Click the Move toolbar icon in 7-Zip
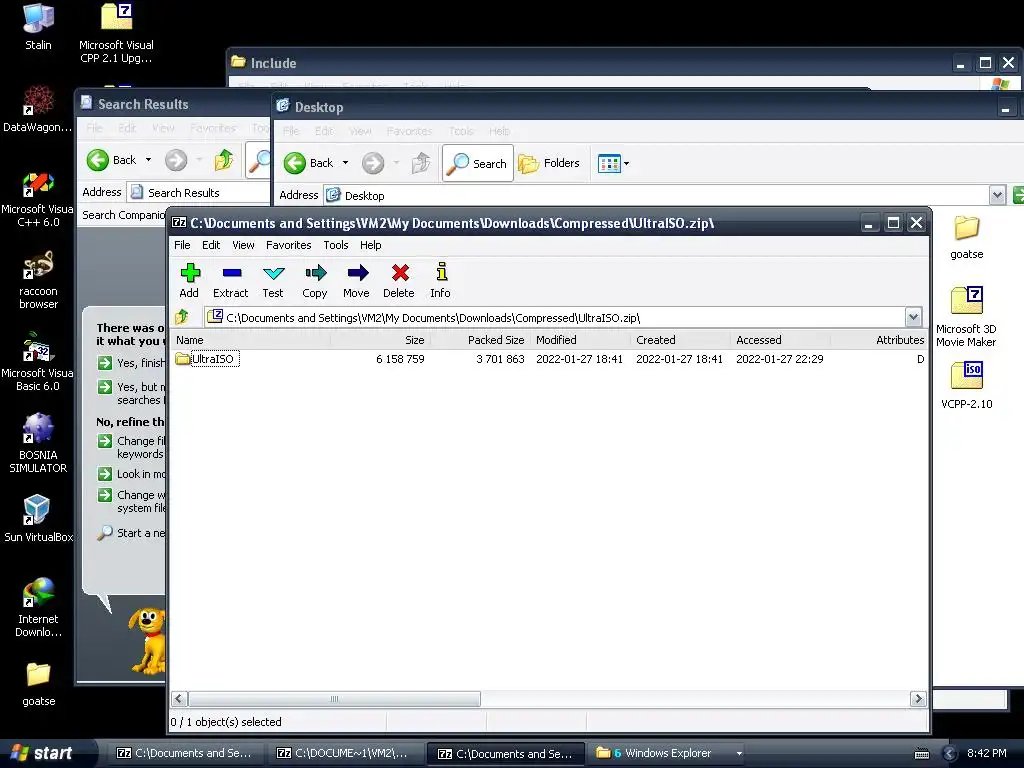The height and width of the screenshot is (768, 1024). pos(357,281)
